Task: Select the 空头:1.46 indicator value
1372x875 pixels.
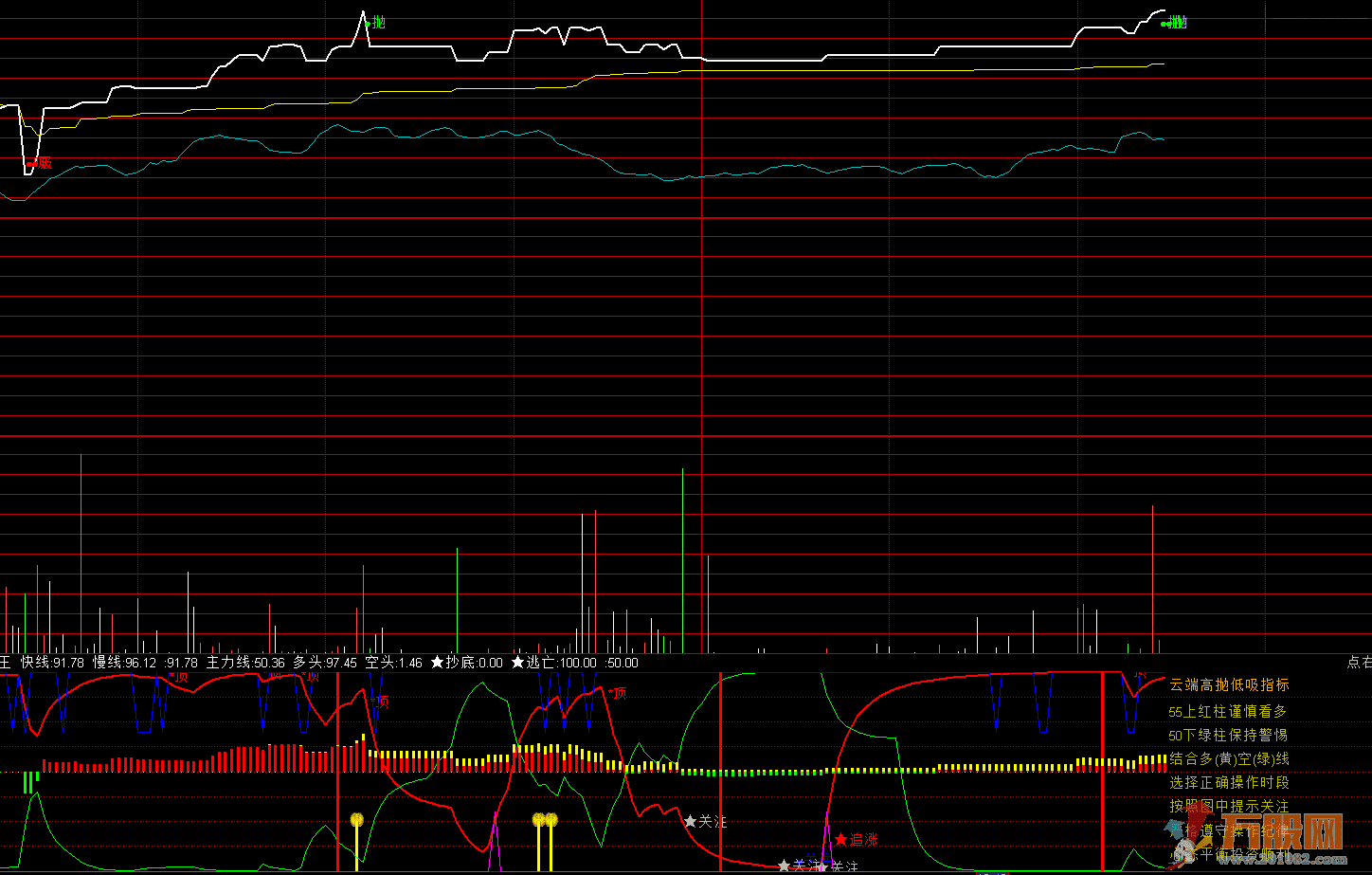Action: [393, 663]
